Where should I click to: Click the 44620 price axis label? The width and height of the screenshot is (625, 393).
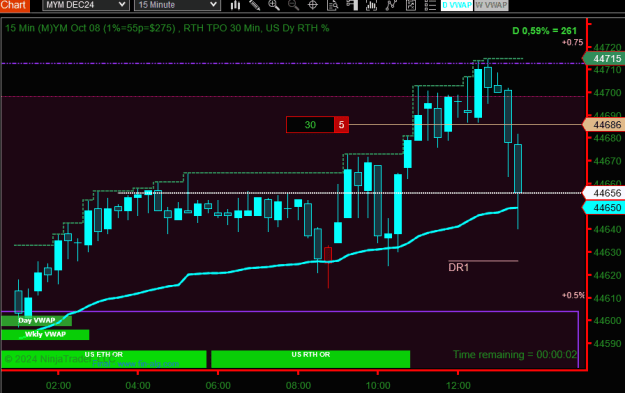[607, 275]
